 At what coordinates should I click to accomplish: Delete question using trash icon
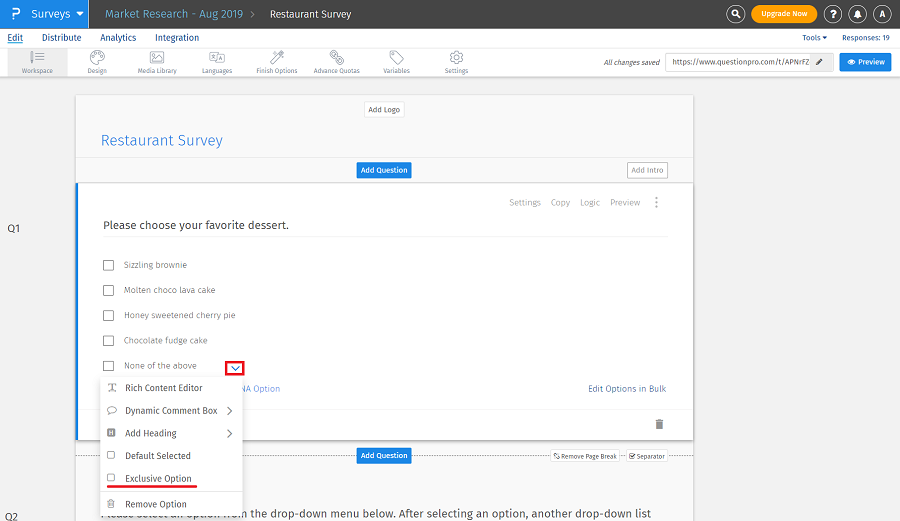(x=659, y=424)
